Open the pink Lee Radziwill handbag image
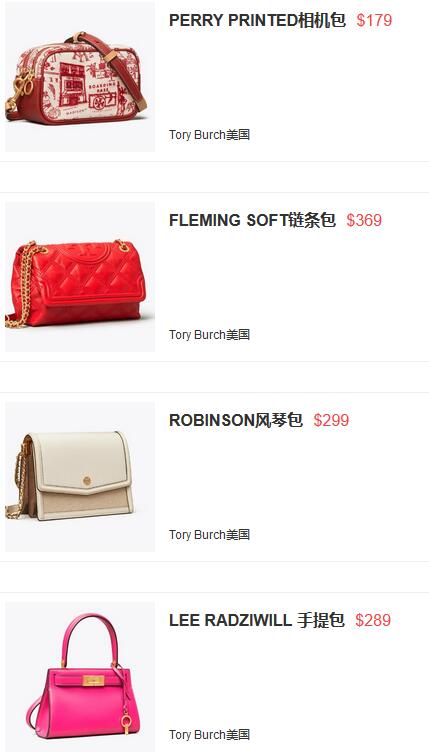429x754 pixels. point(80,677)
